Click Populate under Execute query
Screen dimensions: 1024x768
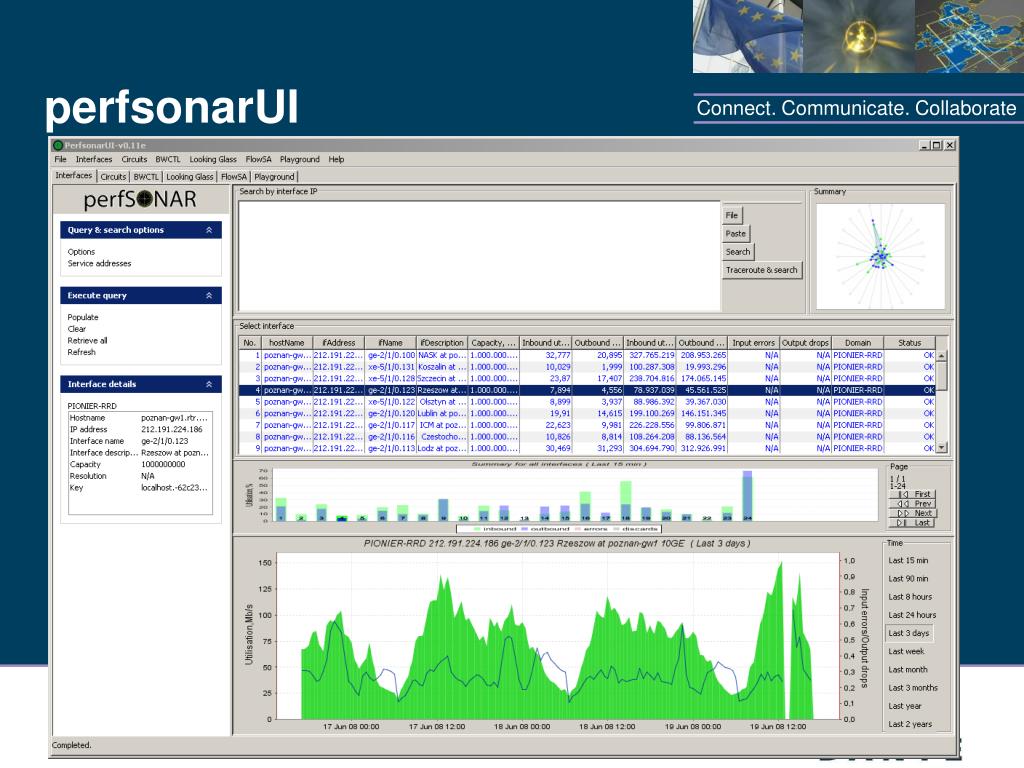[x=83, y=317]
